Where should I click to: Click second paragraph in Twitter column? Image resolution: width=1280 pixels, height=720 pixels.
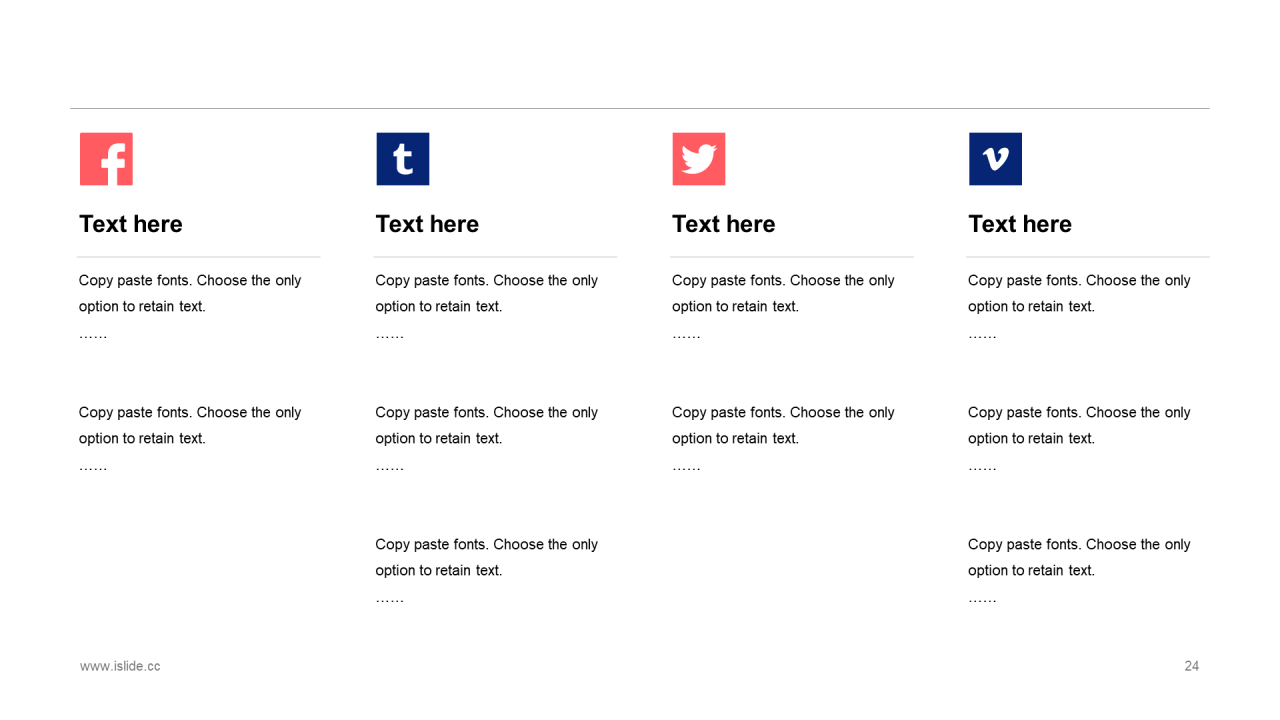pos(783,438)
